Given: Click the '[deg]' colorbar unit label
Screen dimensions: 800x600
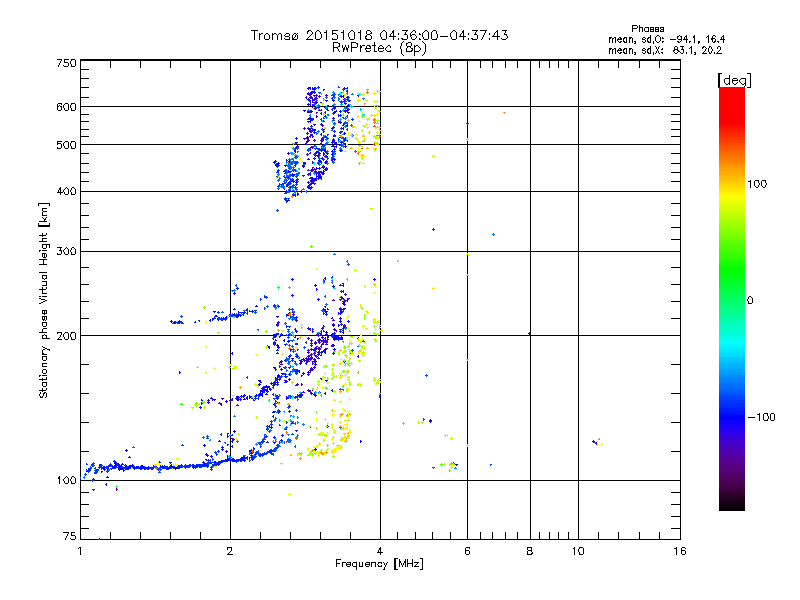Looking at the screenshot, I should [734, 81].
